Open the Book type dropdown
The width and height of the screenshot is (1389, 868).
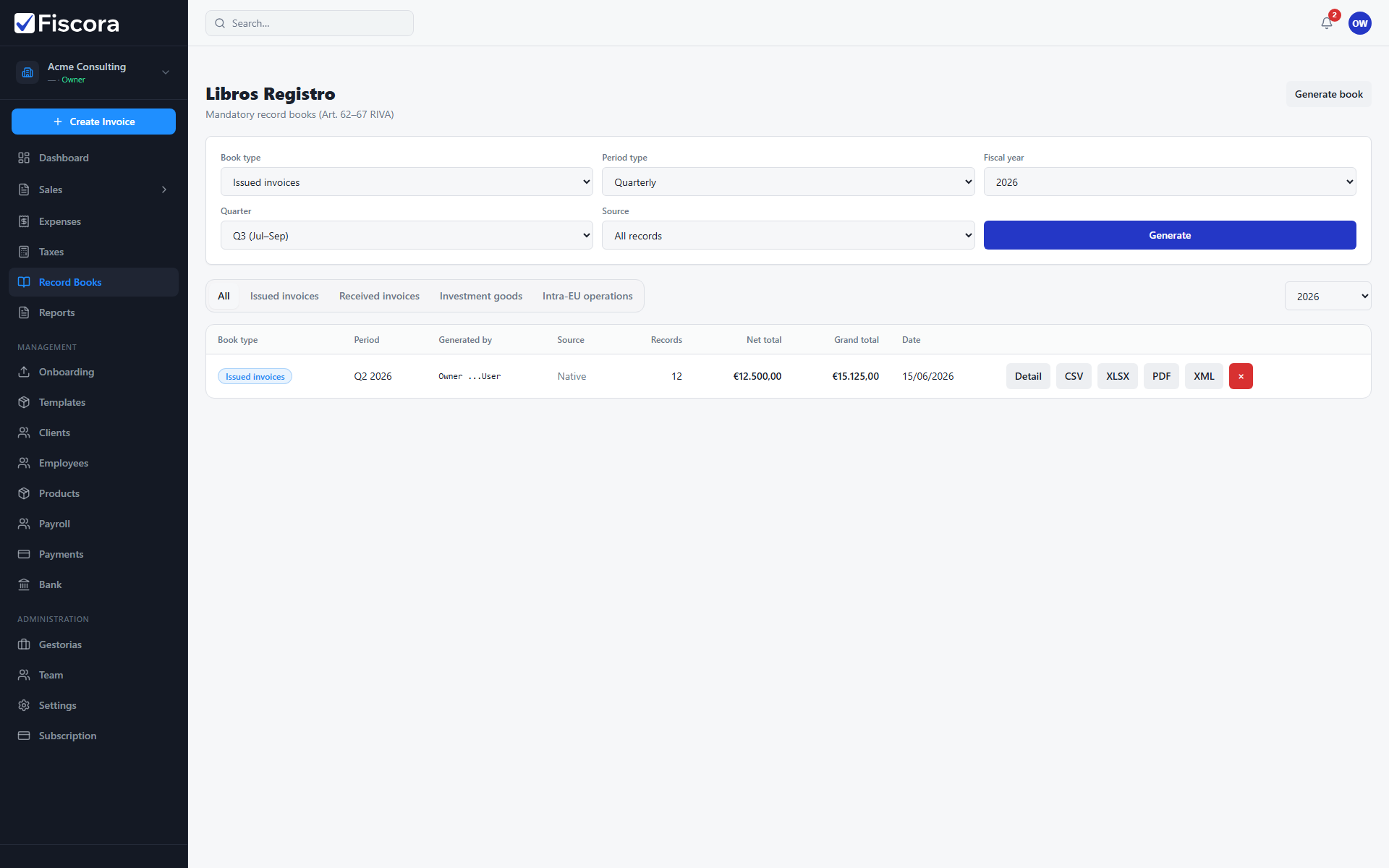pyautogui.click(x=407, y=182)
